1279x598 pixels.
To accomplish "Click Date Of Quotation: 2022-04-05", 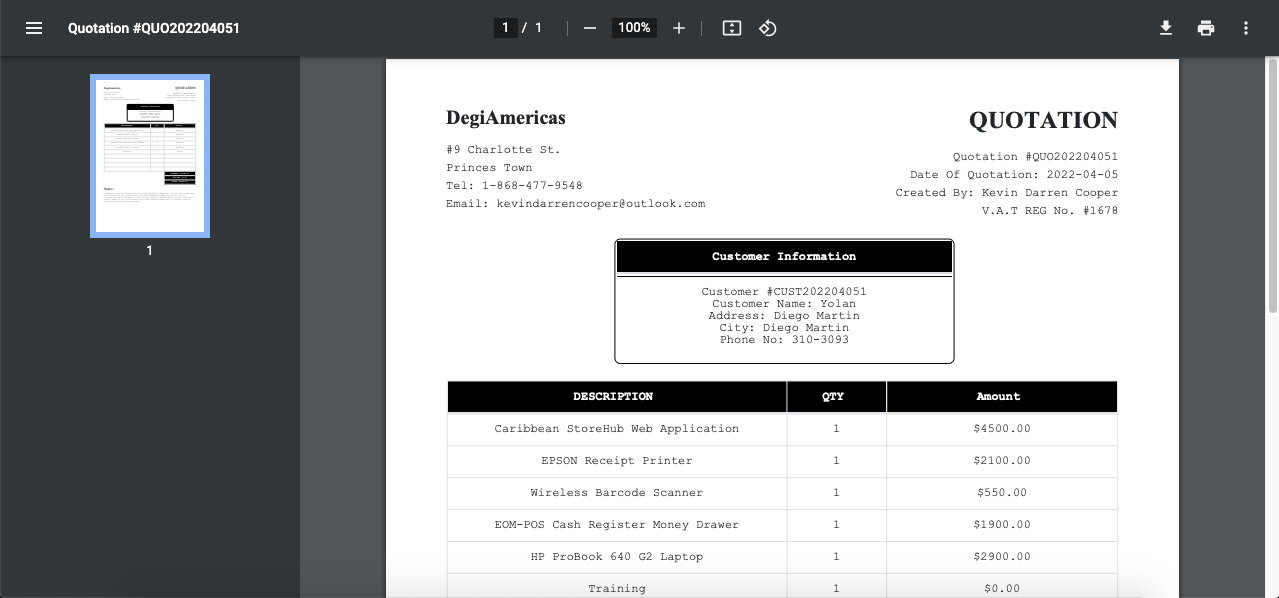I will tap(1014, 175).
